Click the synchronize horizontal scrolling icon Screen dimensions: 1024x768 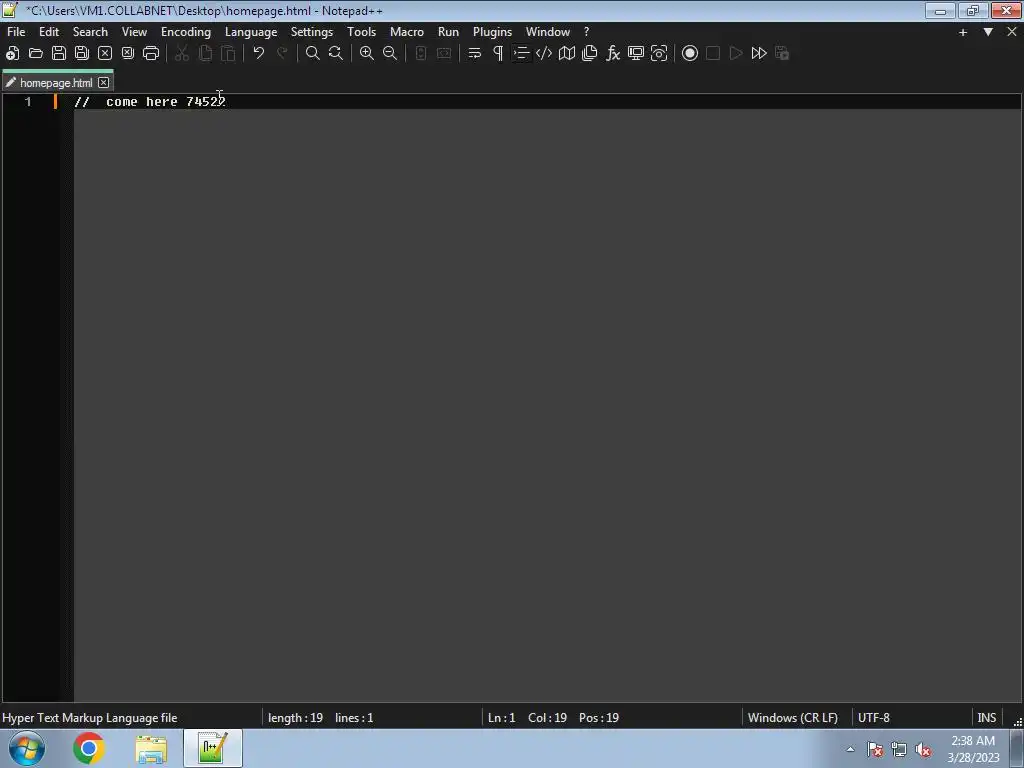444,54
